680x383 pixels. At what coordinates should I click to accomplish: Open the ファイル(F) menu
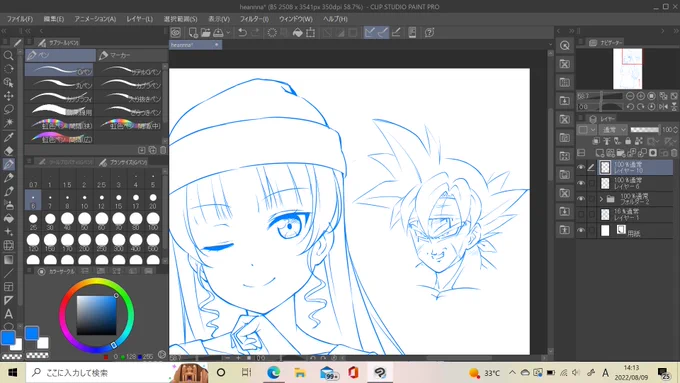(20, 19)
